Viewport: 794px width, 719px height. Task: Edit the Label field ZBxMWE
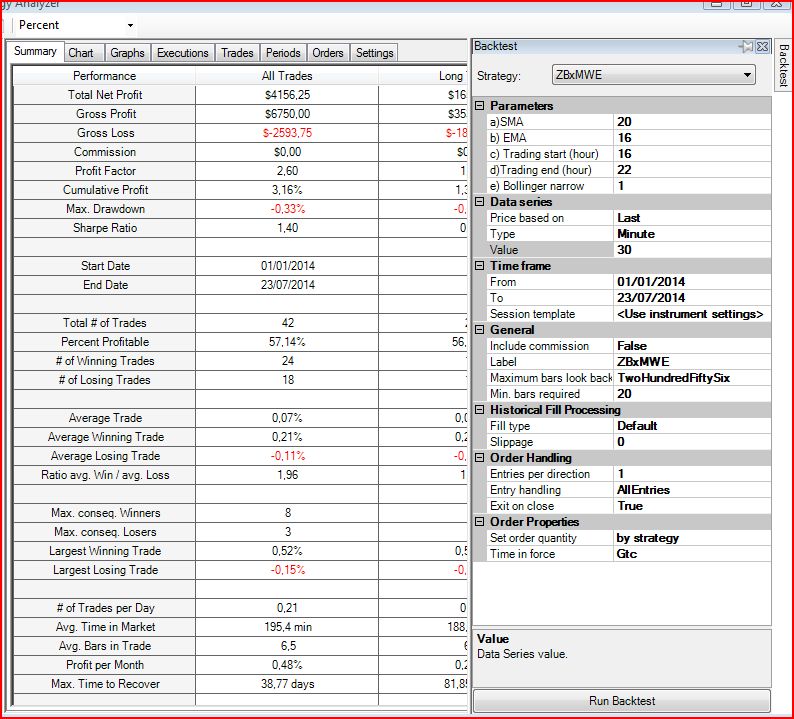pyautogui.click(x=692, y=362)
